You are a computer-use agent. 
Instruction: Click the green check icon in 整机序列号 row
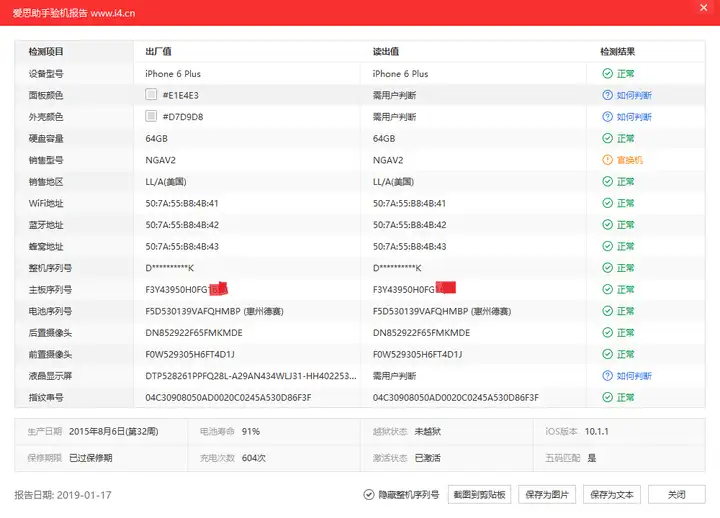607,268
